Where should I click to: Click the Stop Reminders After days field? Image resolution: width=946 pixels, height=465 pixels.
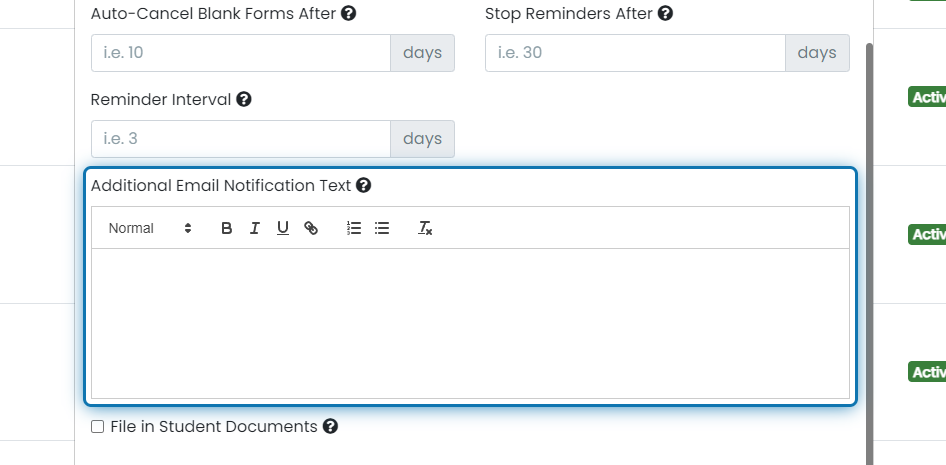[x=635, y=53]
